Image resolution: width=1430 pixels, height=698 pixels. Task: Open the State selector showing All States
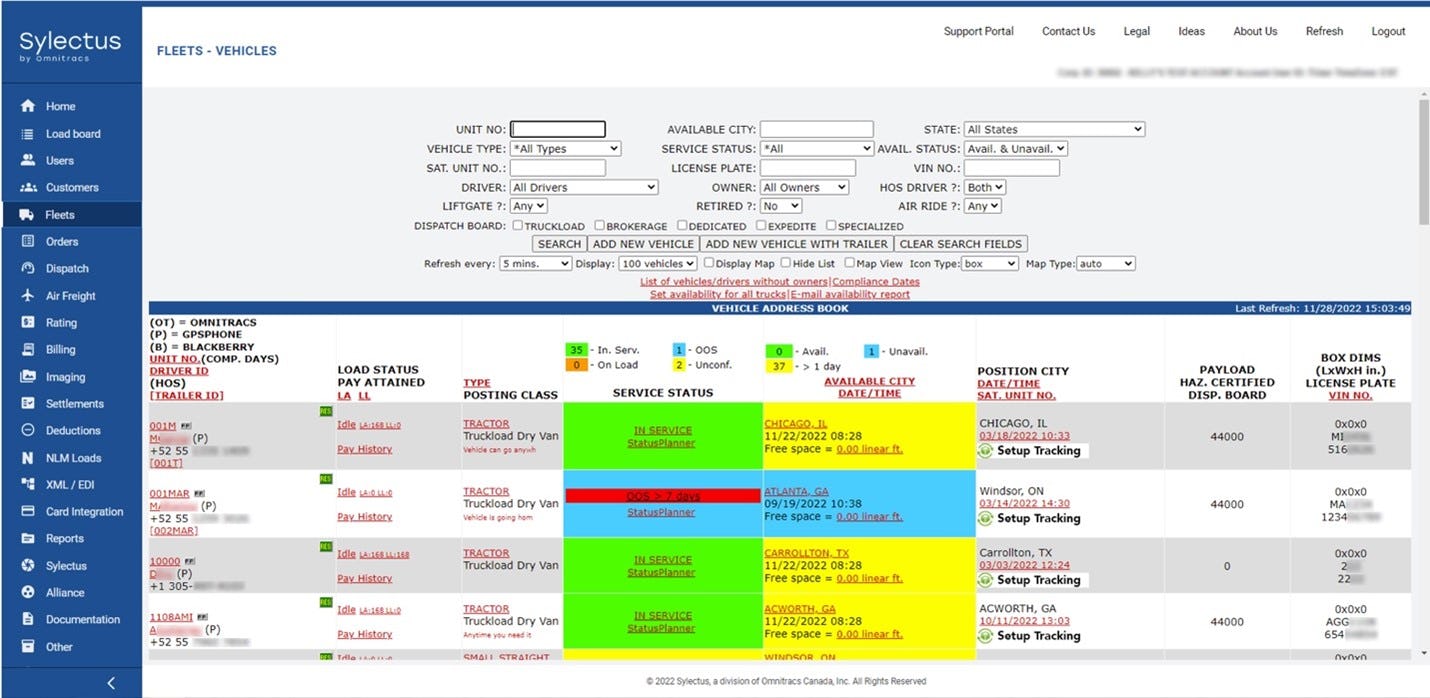[1053, 128]
